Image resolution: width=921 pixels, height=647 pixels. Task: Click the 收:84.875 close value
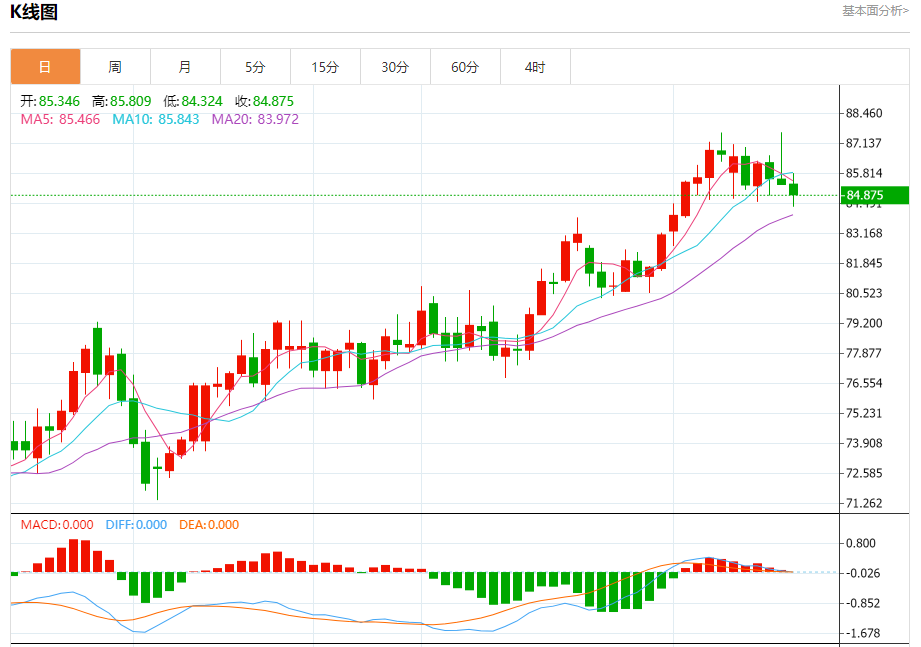(x=264, y=101)
